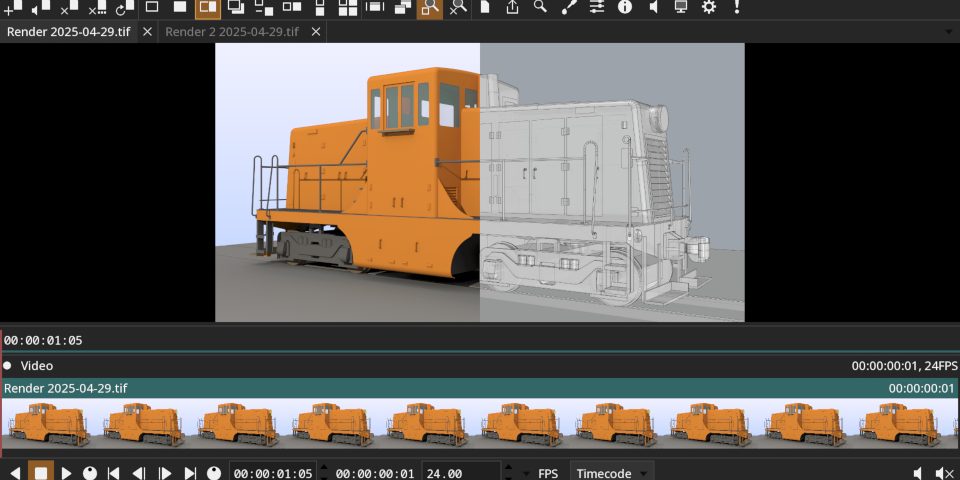Screen dimensions: 960x480
Task: Click the current time 00:00:01:05 field
Action: 272,473
